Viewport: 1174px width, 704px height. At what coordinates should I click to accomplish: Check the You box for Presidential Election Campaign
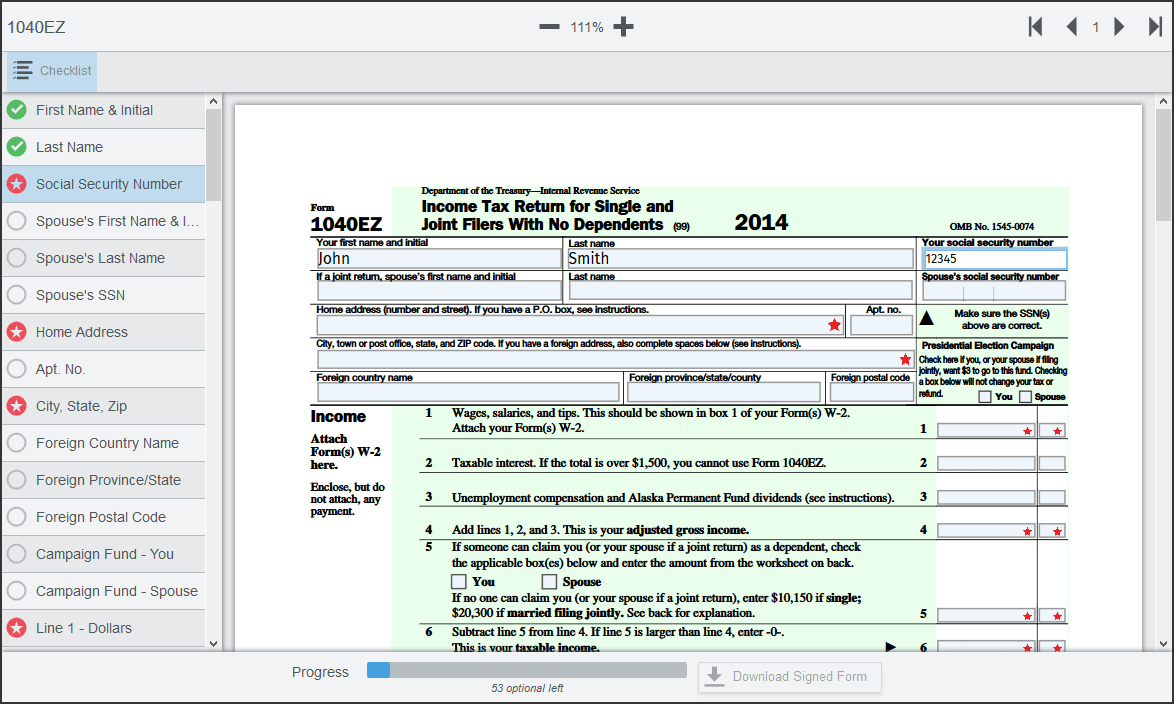pyautogui.click(x=984, y=396)
